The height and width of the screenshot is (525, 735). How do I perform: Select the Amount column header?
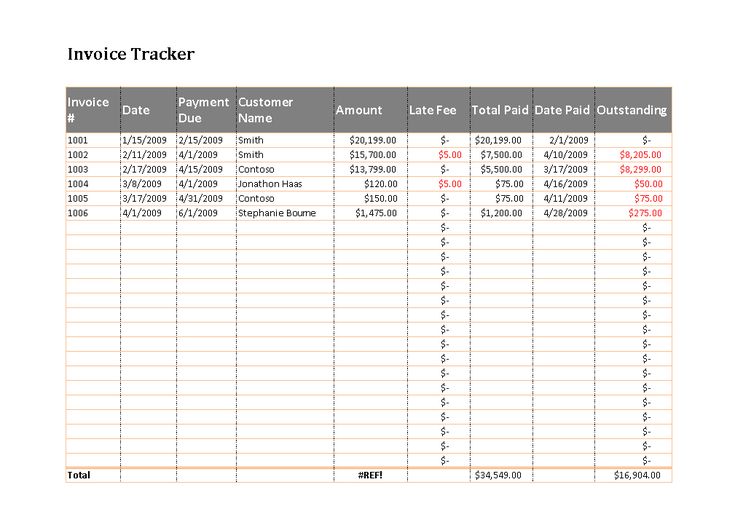[370, 110]
